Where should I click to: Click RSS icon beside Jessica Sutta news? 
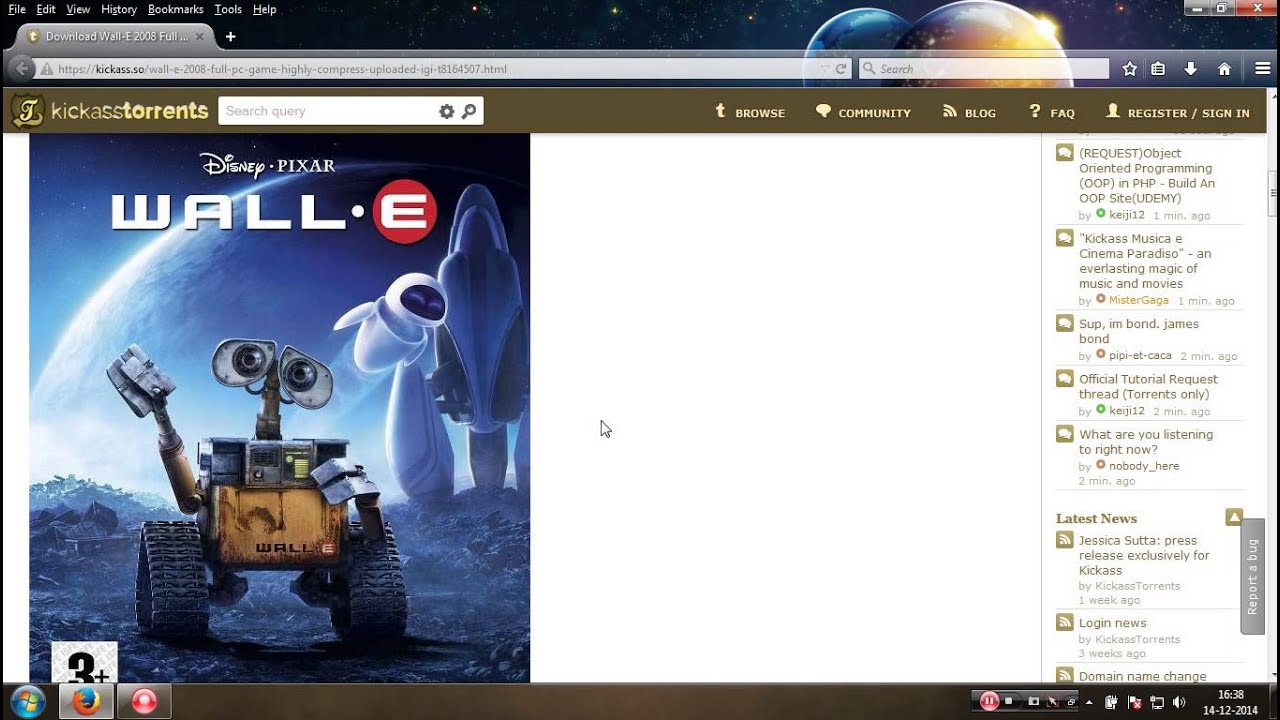[x=1065, y=540]
